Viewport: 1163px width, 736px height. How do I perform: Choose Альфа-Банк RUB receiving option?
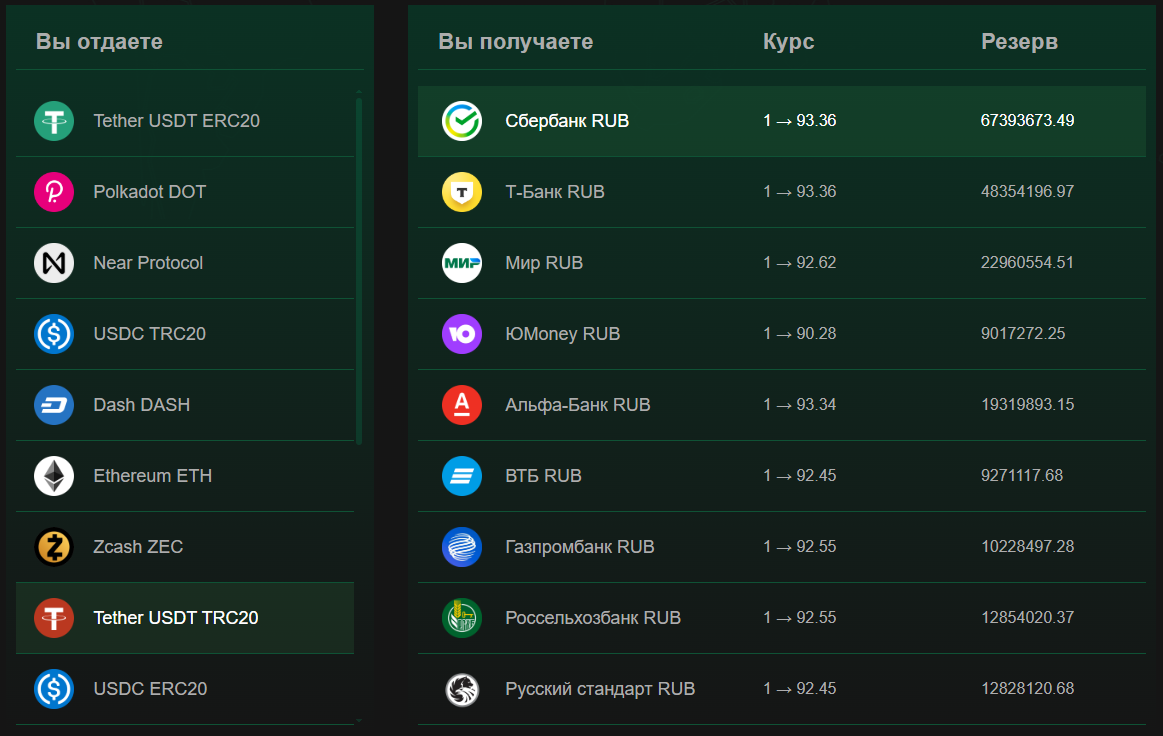782,405
